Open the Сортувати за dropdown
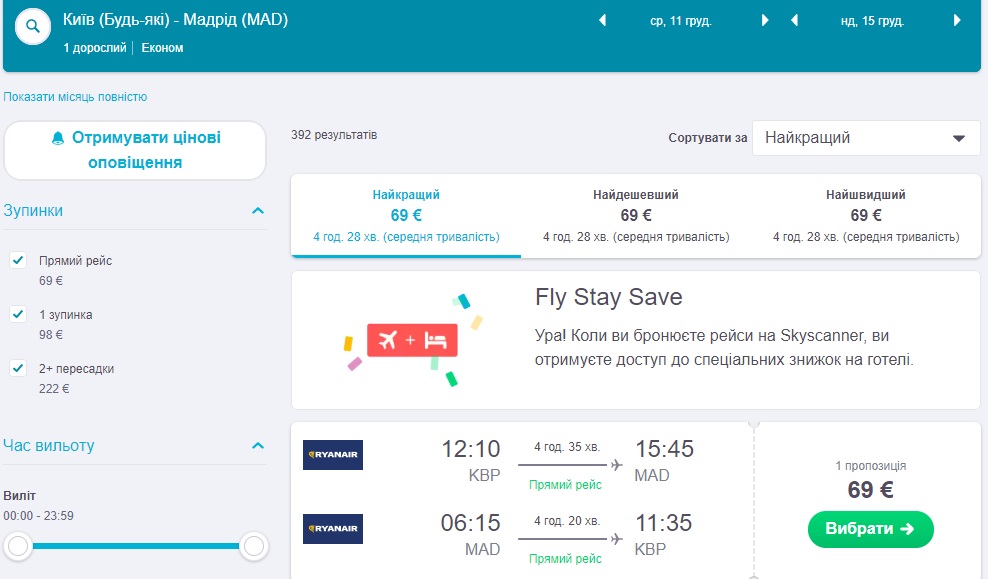 [x=866, y=138]
